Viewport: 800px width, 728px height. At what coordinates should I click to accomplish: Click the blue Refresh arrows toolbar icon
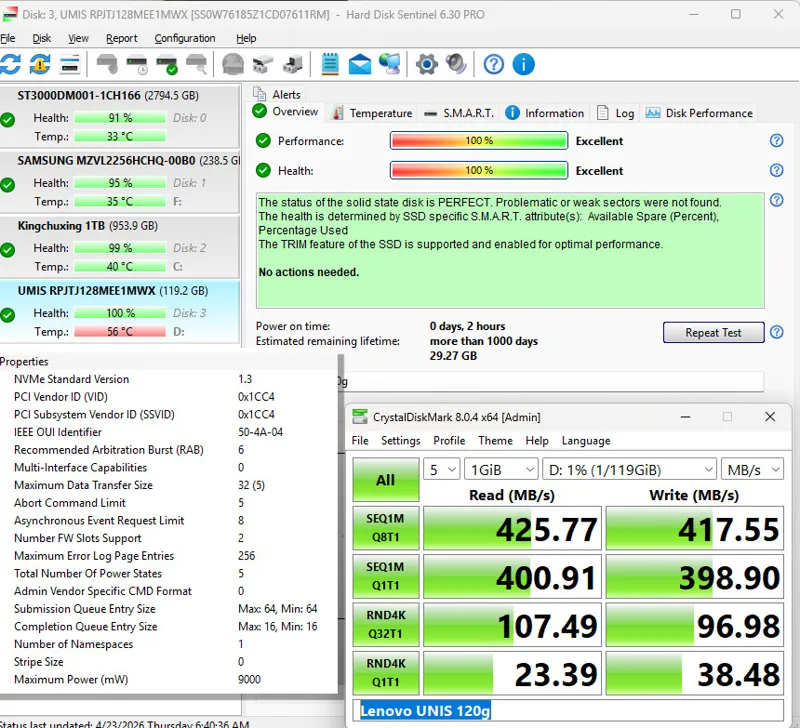[10, 64]
